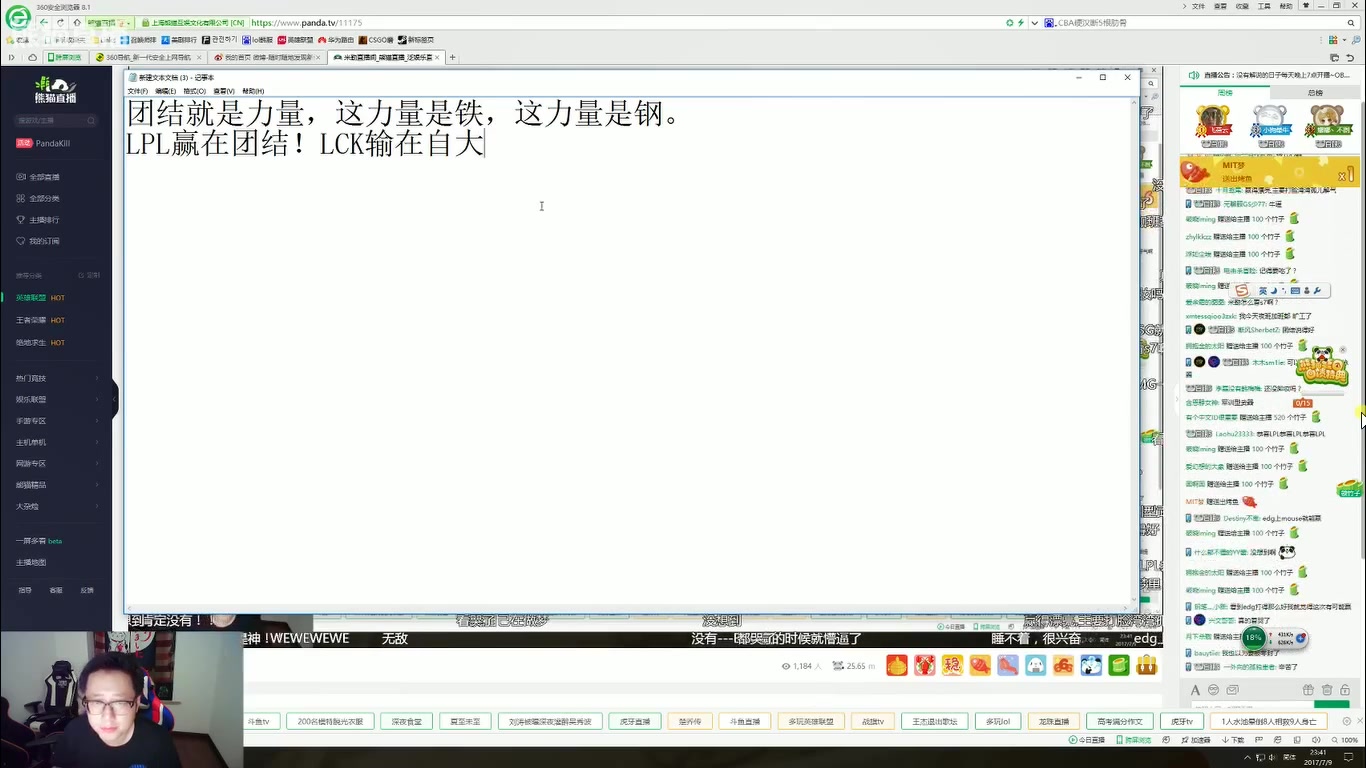Image resolution: width=1366 pixels, height=768 pixels.
Task: Send the 稳 gift icon
Action: tap(952, 665)
